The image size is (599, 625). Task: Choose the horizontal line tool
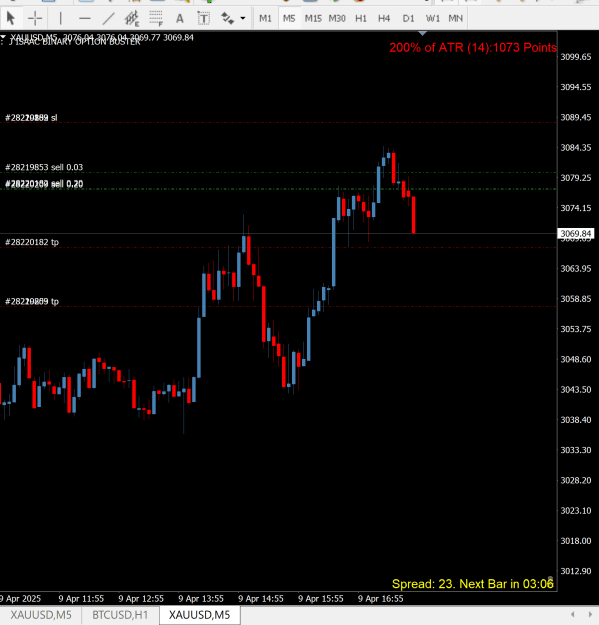84,18
